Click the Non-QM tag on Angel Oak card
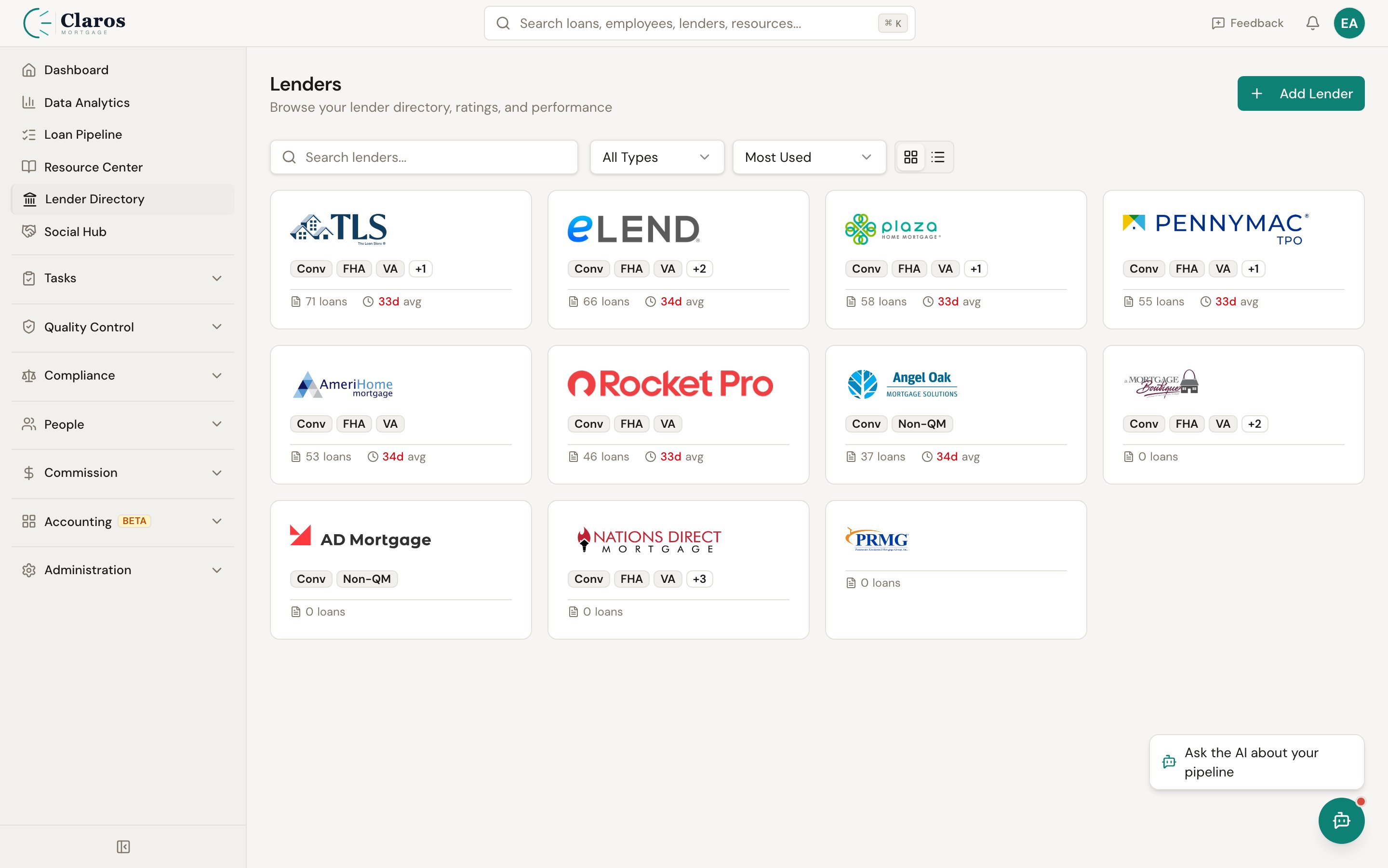Image resolution: width=1388 pixels, height=868 pixels. 921,424
